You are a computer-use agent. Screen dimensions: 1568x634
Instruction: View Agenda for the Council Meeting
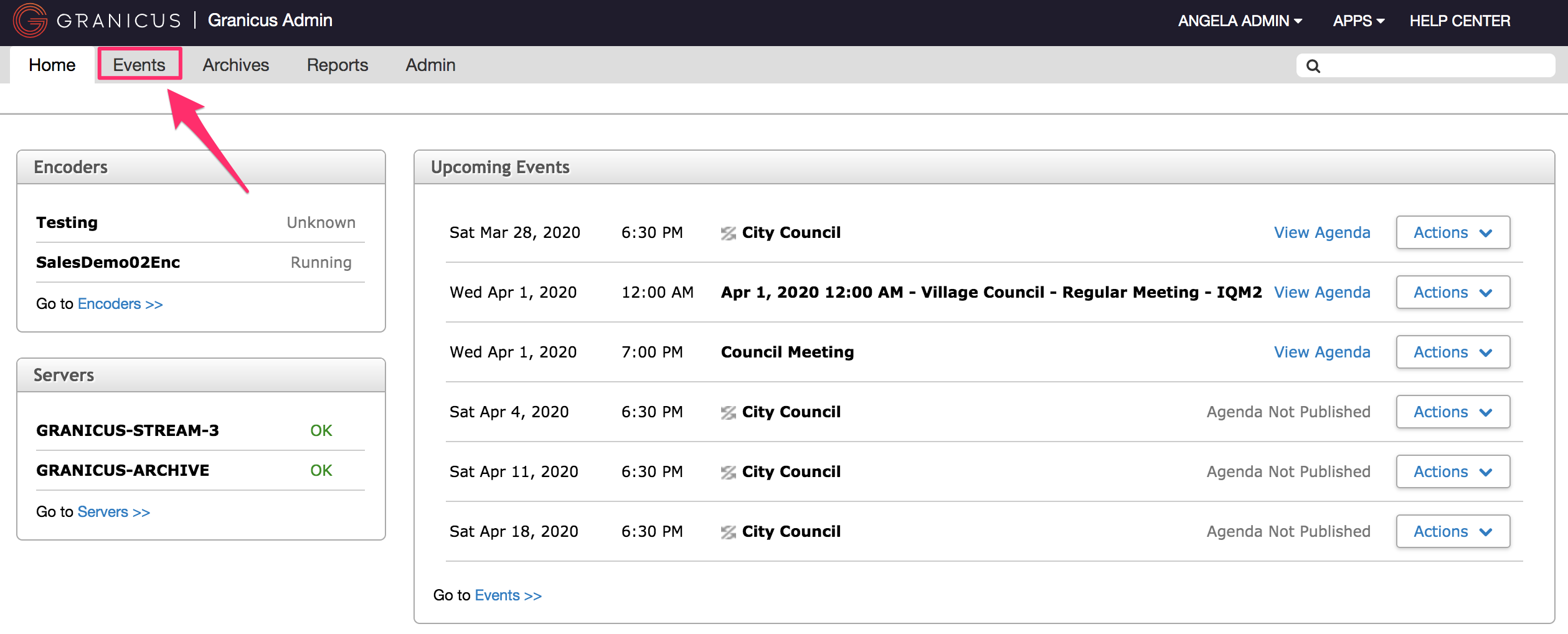1321,351
